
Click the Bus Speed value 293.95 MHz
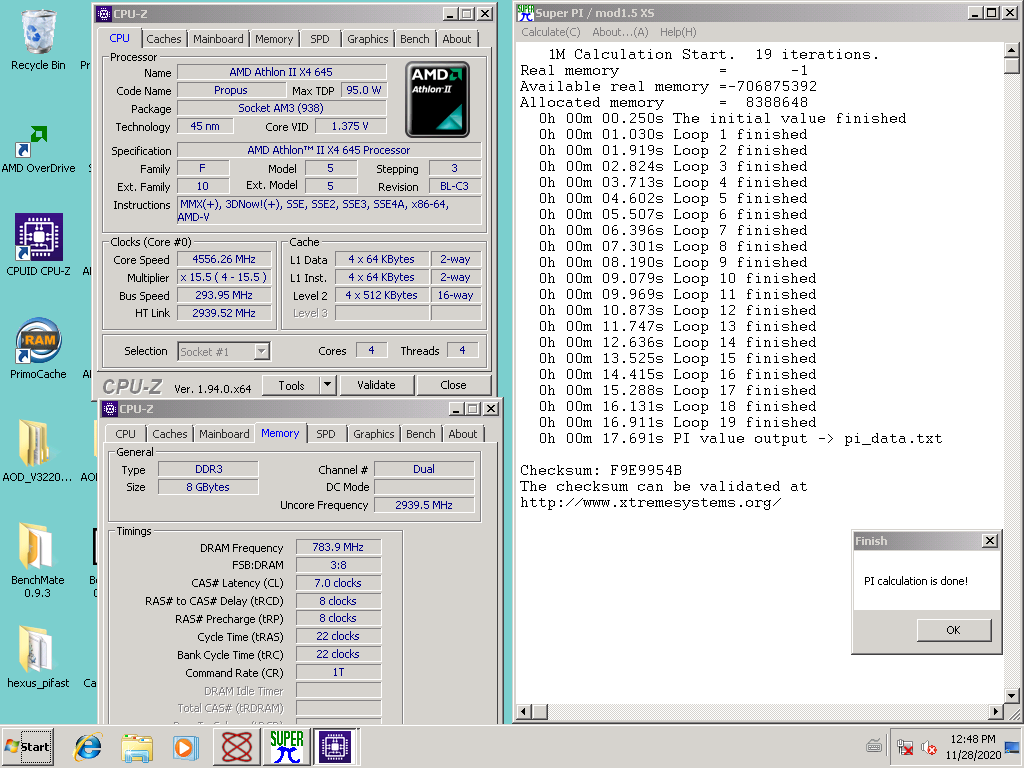coord(223,295)
